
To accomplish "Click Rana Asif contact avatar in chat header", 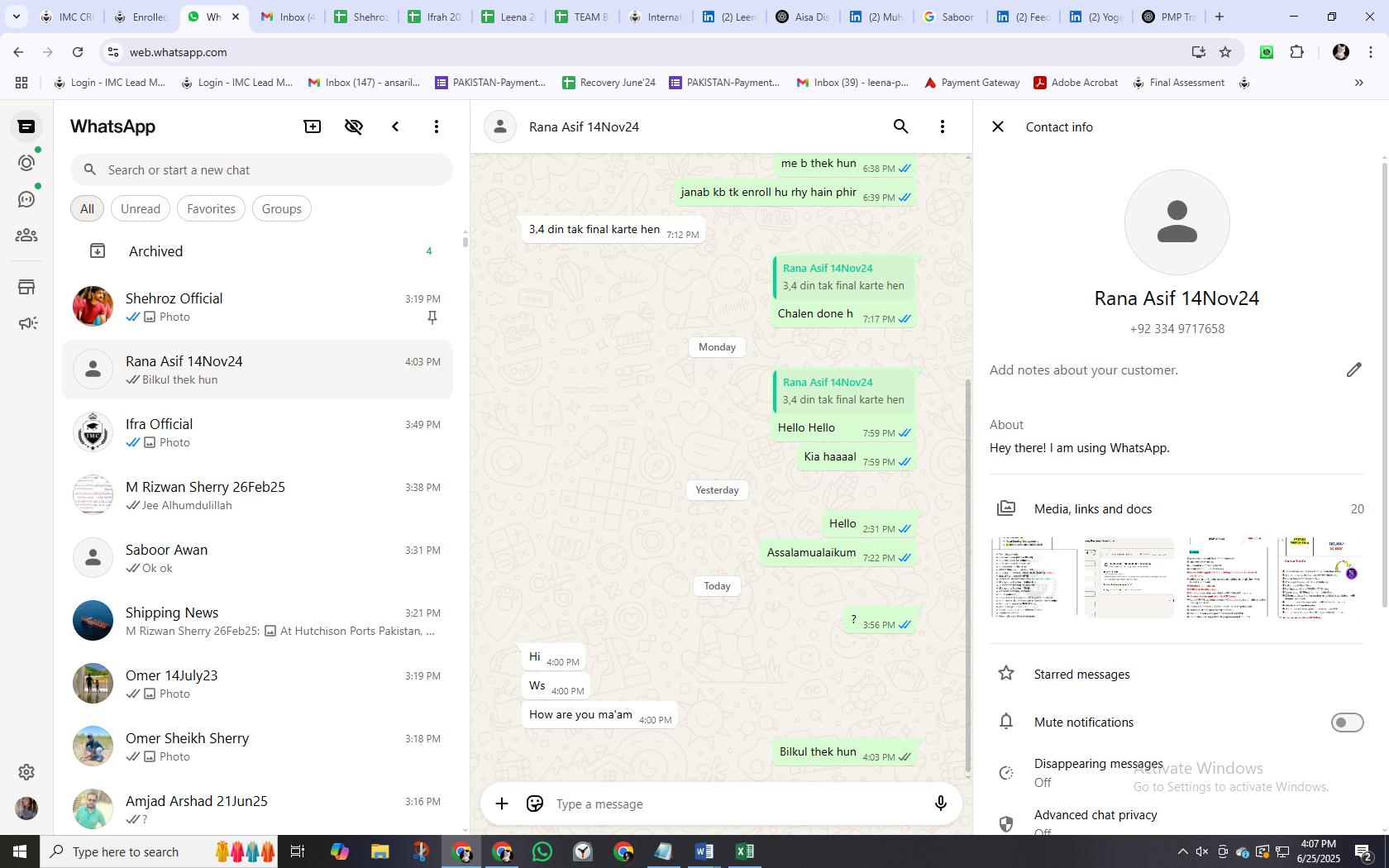I will 499,126.
